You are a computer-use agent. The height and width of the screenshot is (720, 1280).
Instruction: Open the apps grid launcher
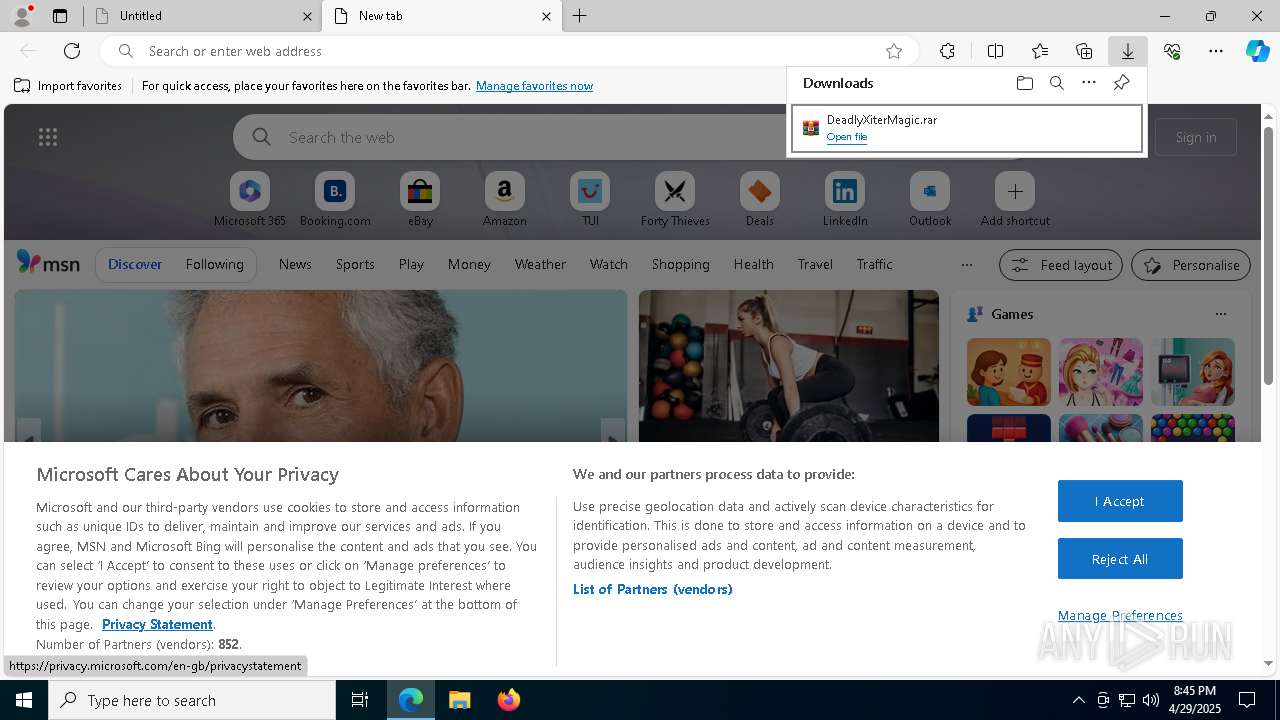click(47, 137)
